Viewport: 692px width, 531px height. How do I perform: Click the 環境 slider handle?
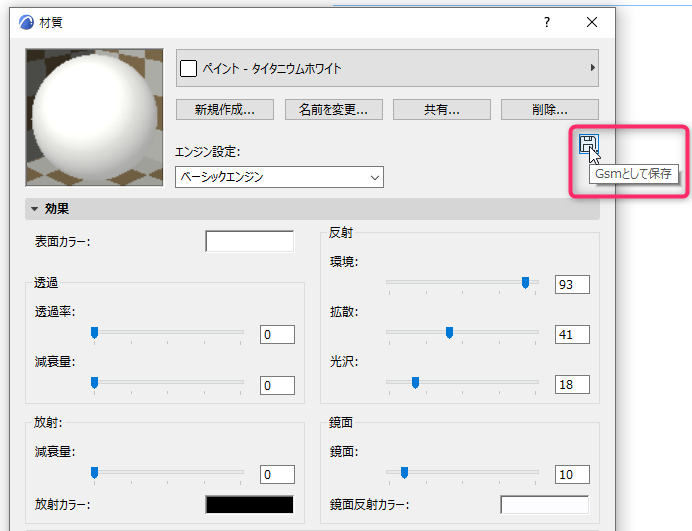tap(525, 282)
